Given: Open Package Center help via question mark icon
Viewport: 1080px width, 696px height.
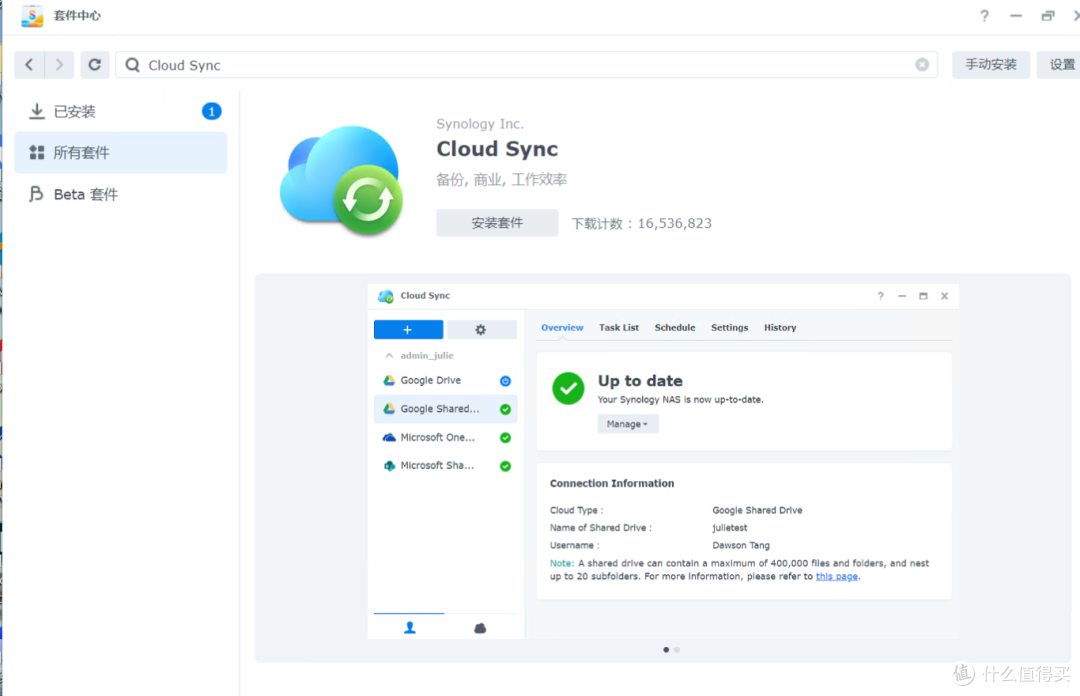Looking at the screenshot, I should point(983,16).
